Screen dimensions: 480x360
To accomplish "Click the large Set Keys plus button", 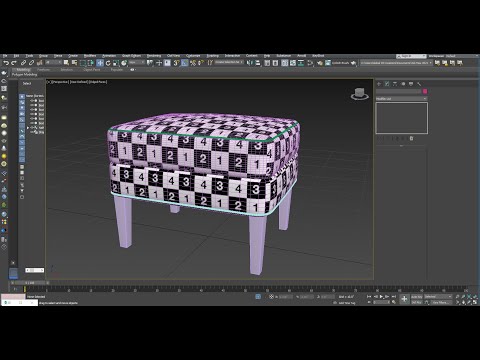I will coord(404,299).
